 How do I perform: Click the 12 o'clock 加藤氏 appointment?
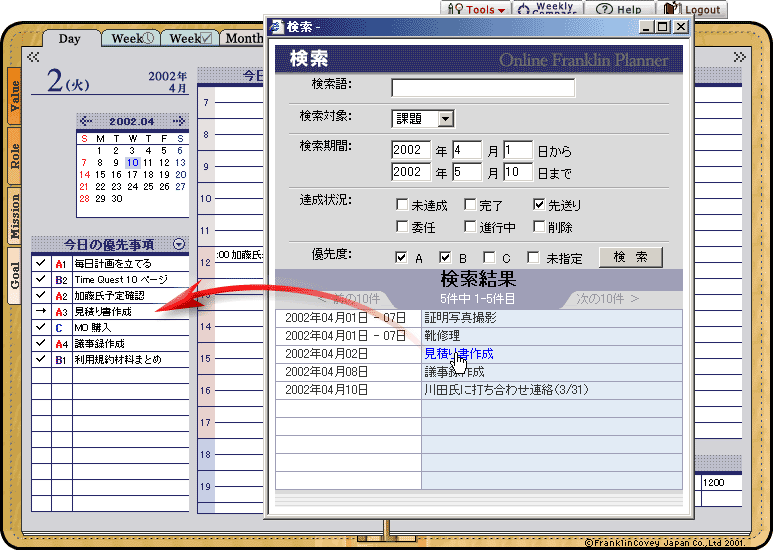point(240,255)
